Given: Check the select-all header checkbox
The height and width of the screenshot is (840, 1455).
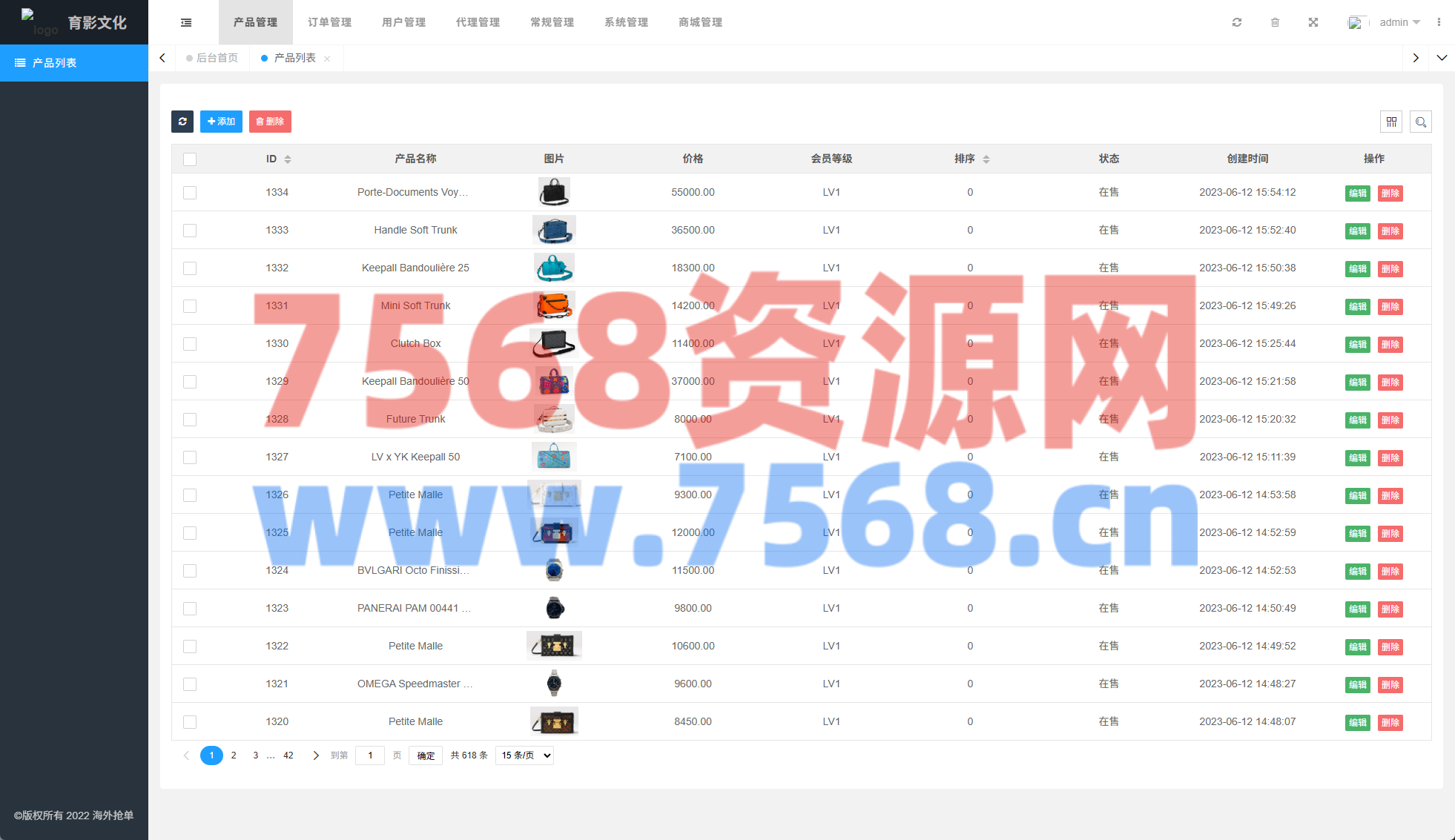Looking at the screenshot, I should [190, 159].
